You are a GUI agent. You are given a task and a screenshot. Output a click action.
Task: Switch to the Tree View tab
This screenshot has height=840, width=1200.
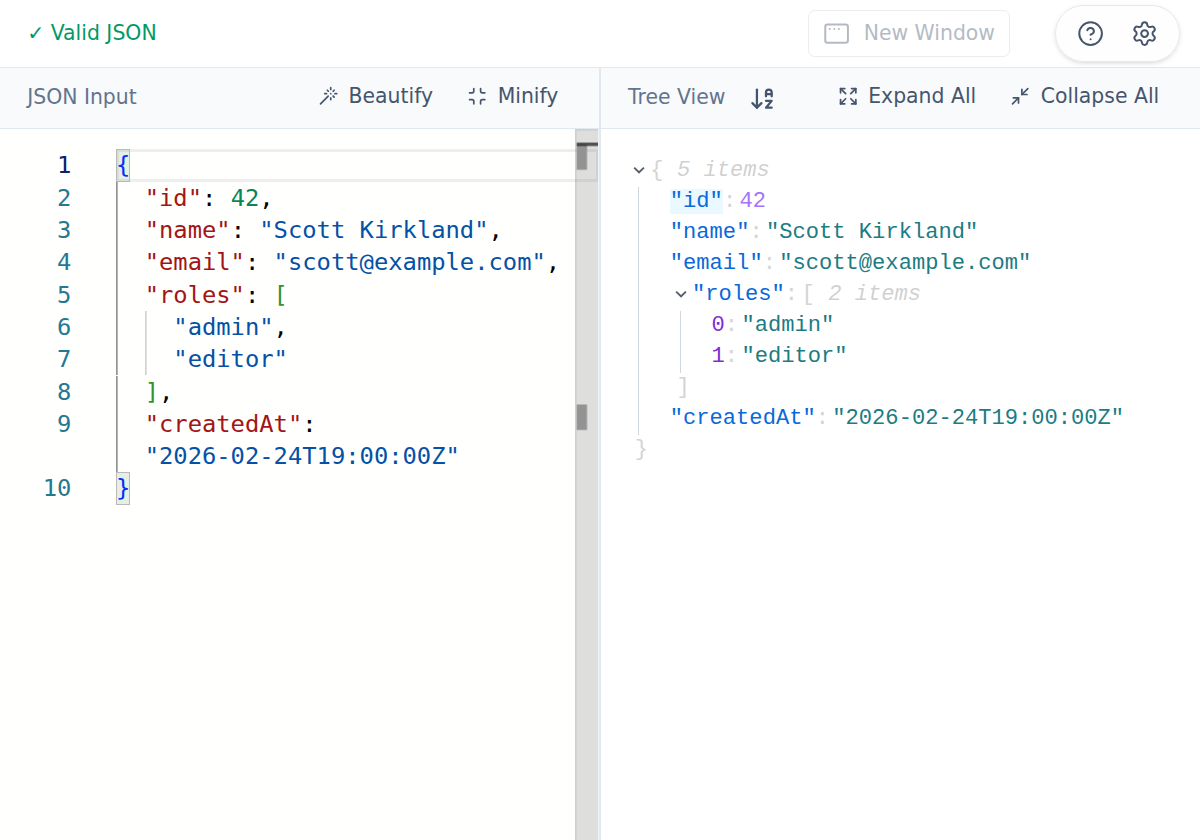coord(676,97)
